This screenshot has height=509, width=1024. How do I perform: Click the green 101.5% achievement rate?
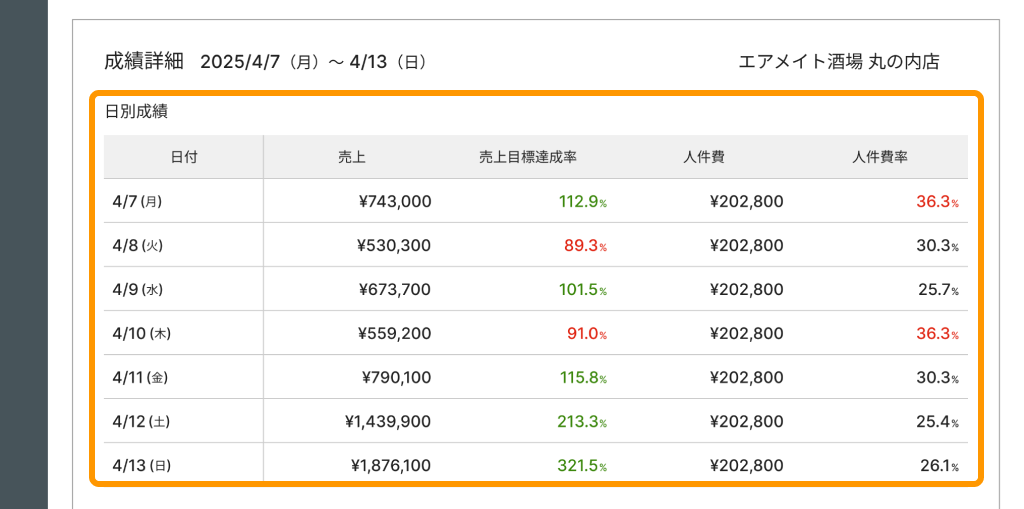click(x=583, y=289)
